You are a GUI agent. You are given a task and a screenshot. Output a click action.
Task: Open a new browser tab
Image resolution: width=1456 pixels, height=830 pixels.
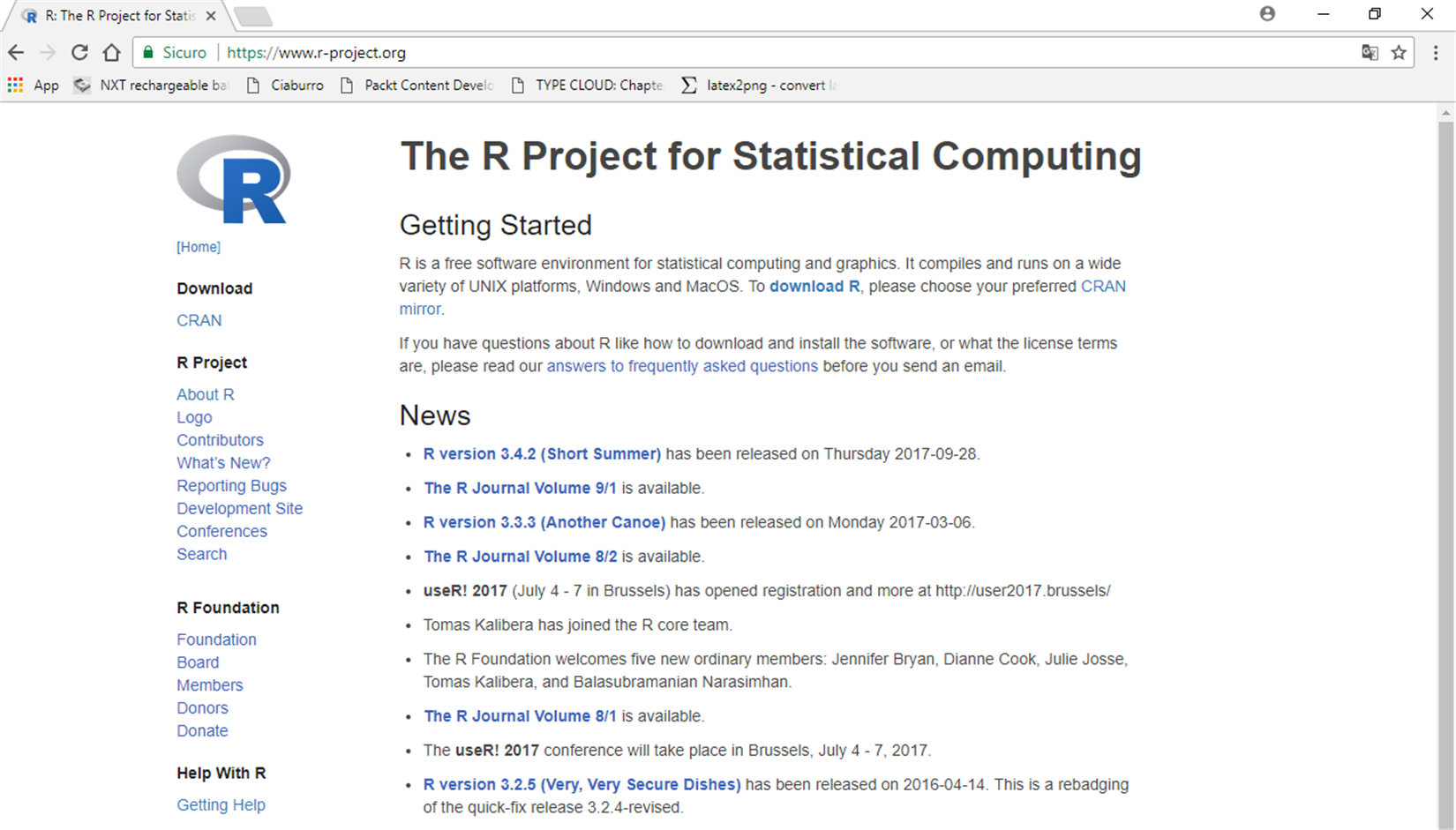point(253,17)
